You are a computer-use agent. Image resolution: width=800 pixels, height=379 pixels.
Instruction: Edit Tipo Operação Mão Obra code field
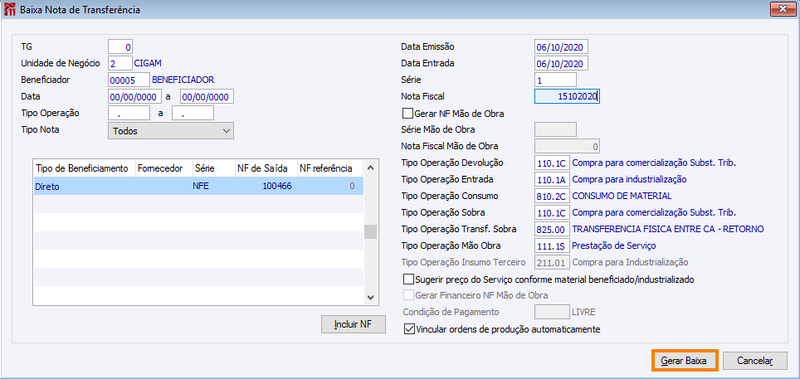[x=552, y=246]
